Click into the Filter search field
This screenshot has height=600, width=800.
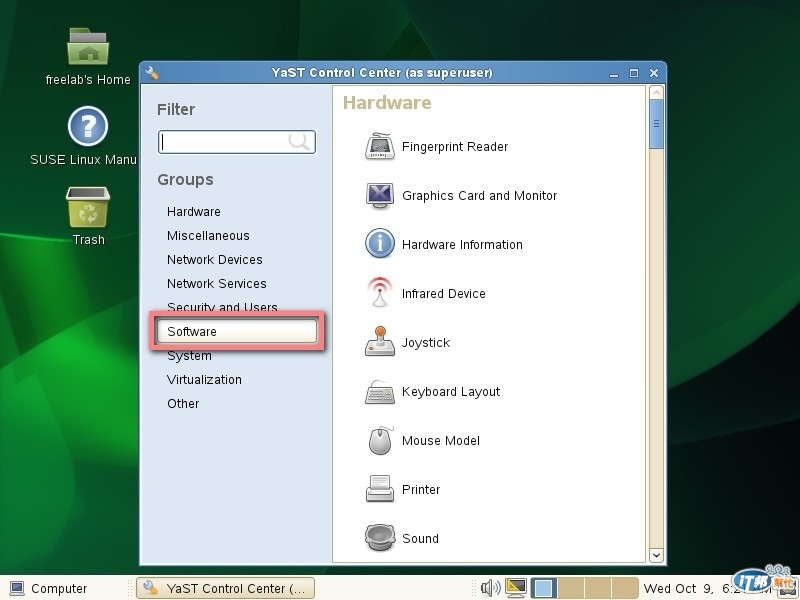(x=237, y=142)
